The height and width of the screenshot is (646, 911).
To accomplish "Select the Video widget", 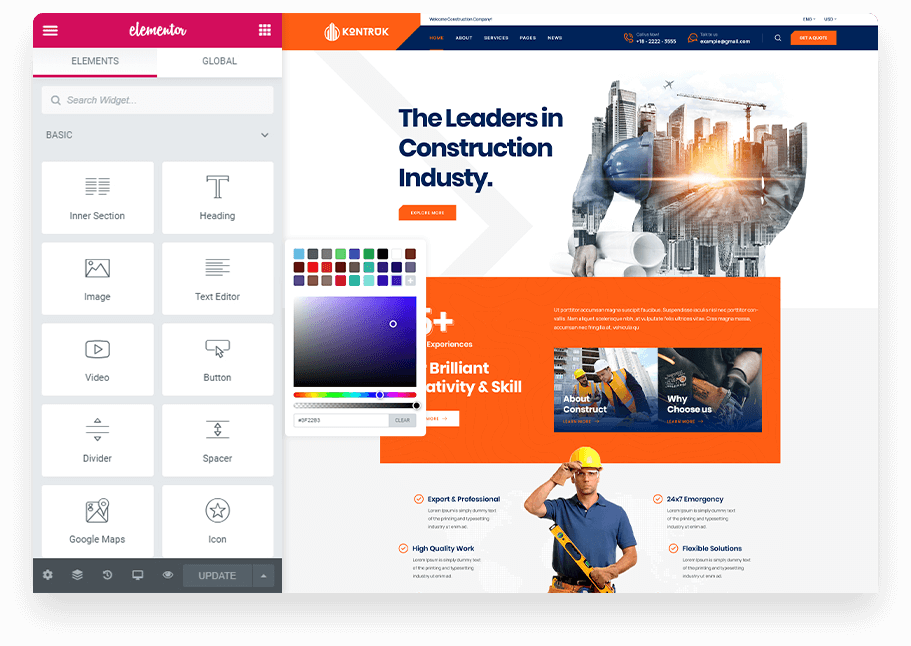I will coord(98,359).
